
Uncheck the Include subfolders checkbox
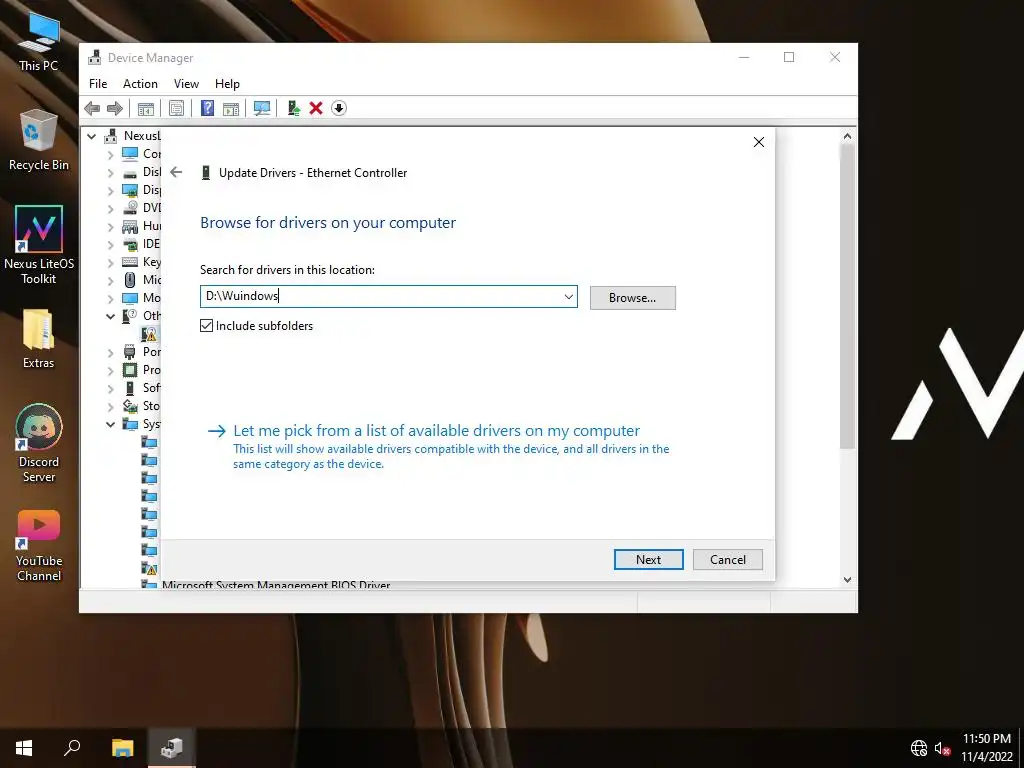coord(206,325)
